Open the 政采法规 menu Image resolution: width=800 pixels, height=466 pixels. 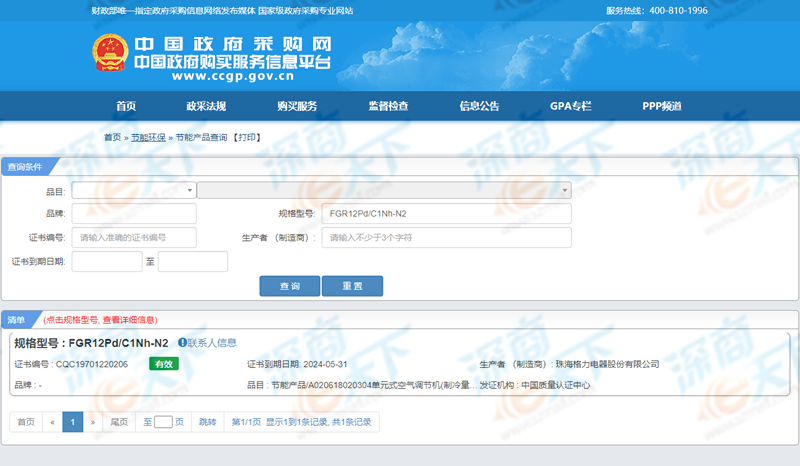(206, 106)
